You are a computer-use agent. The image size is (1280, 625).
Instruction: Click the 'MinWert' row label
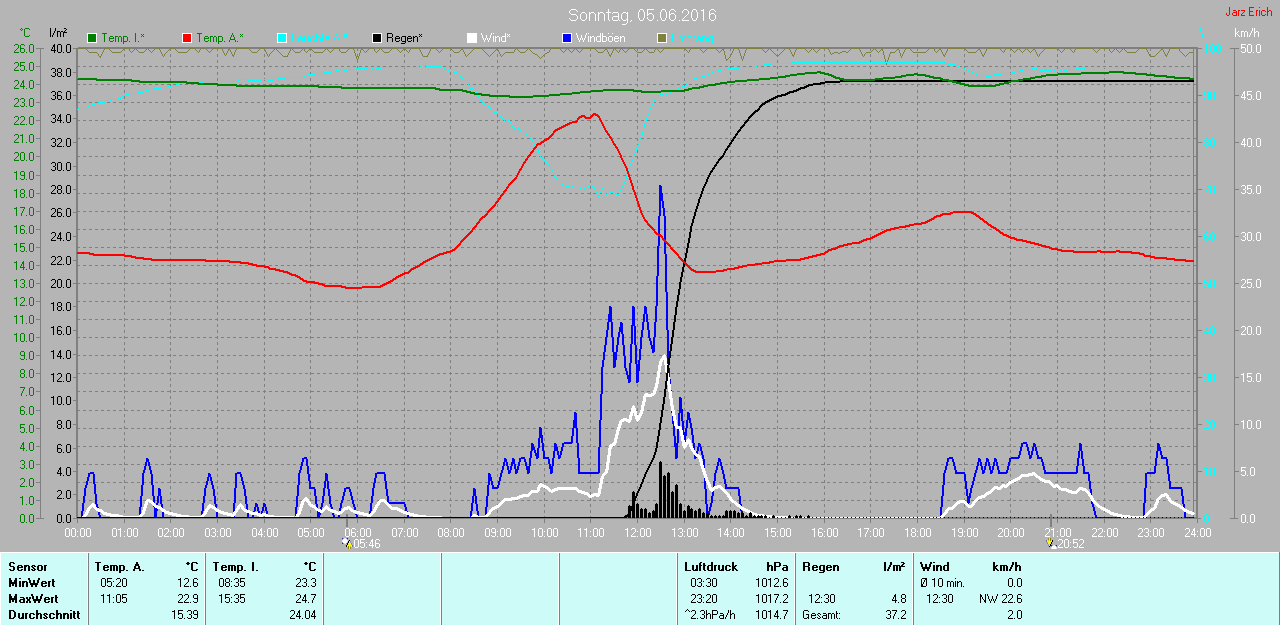click(31, 583)
